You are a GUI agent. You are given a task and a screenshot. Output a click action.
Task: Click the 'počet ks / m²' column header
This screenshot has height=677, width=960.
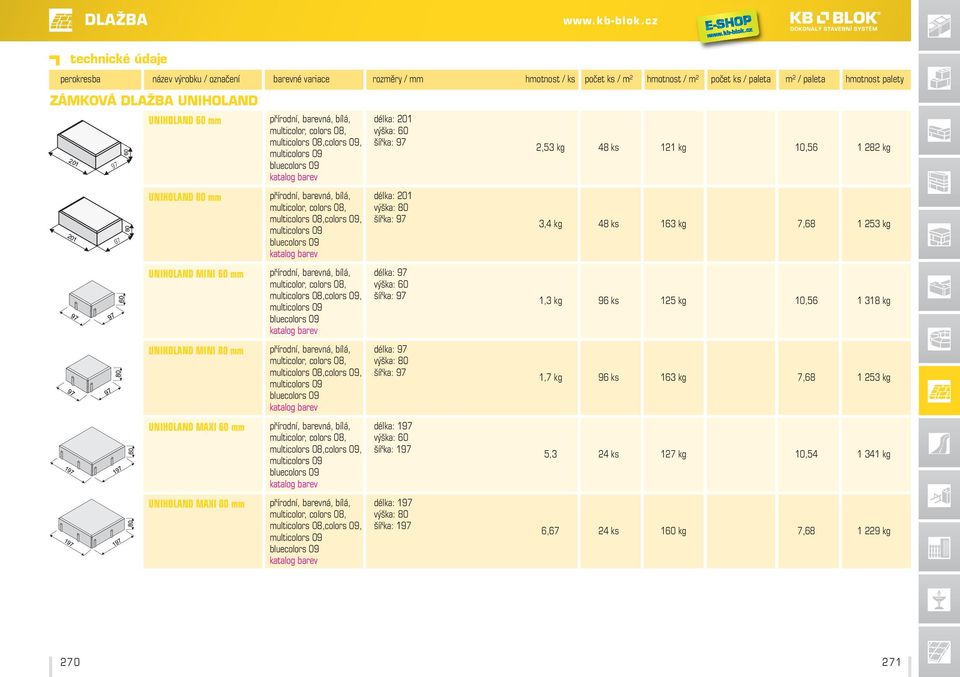[x=609, y=79]
